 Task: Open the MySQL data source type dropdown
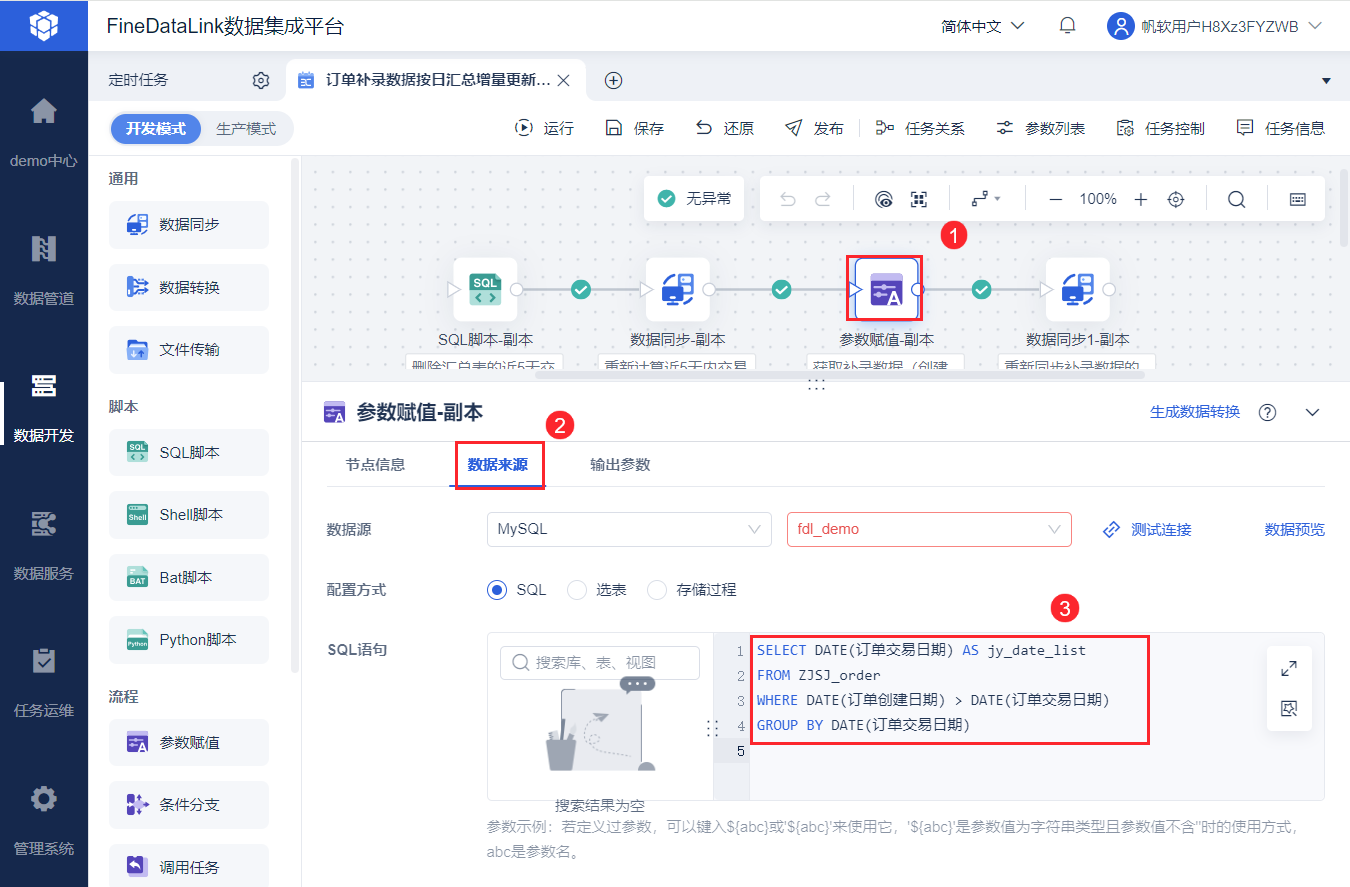(x=629, y=529)
